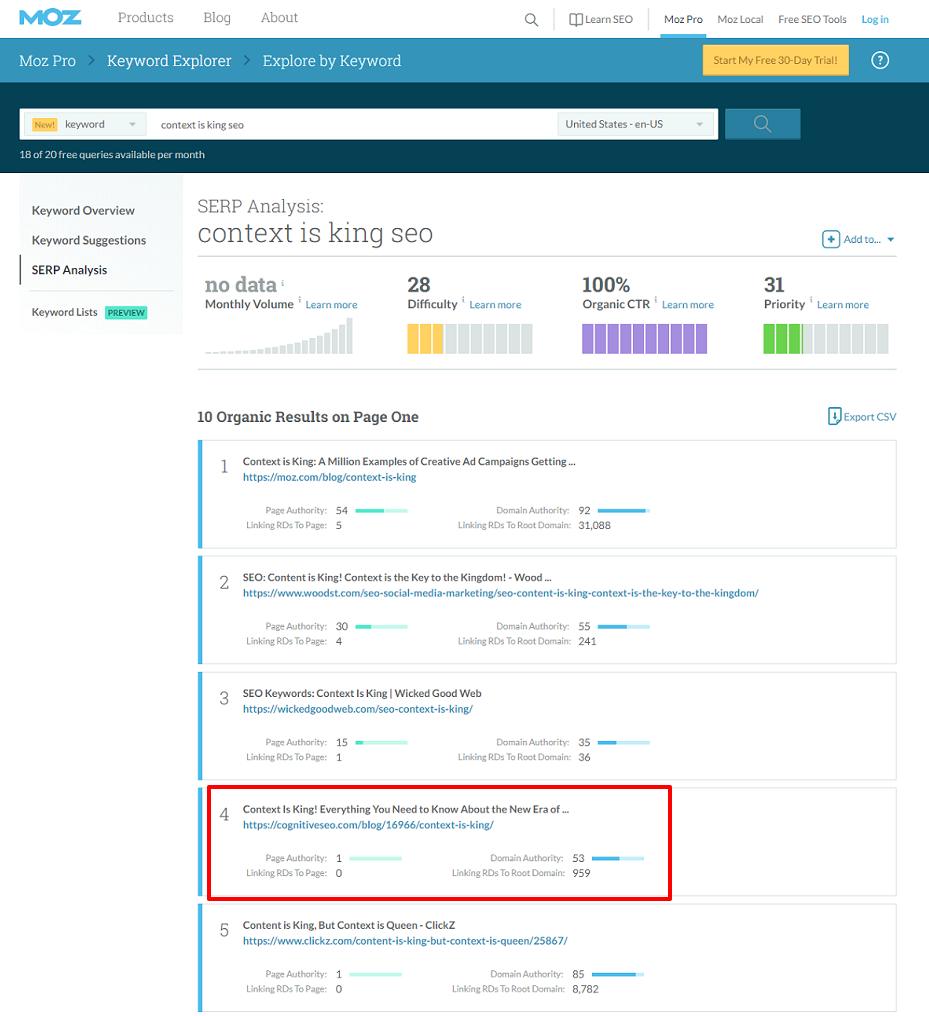This screenshot has width=929, height=1016.
Task: Click the Export CSV download icon
Action: tap(834, 416)
